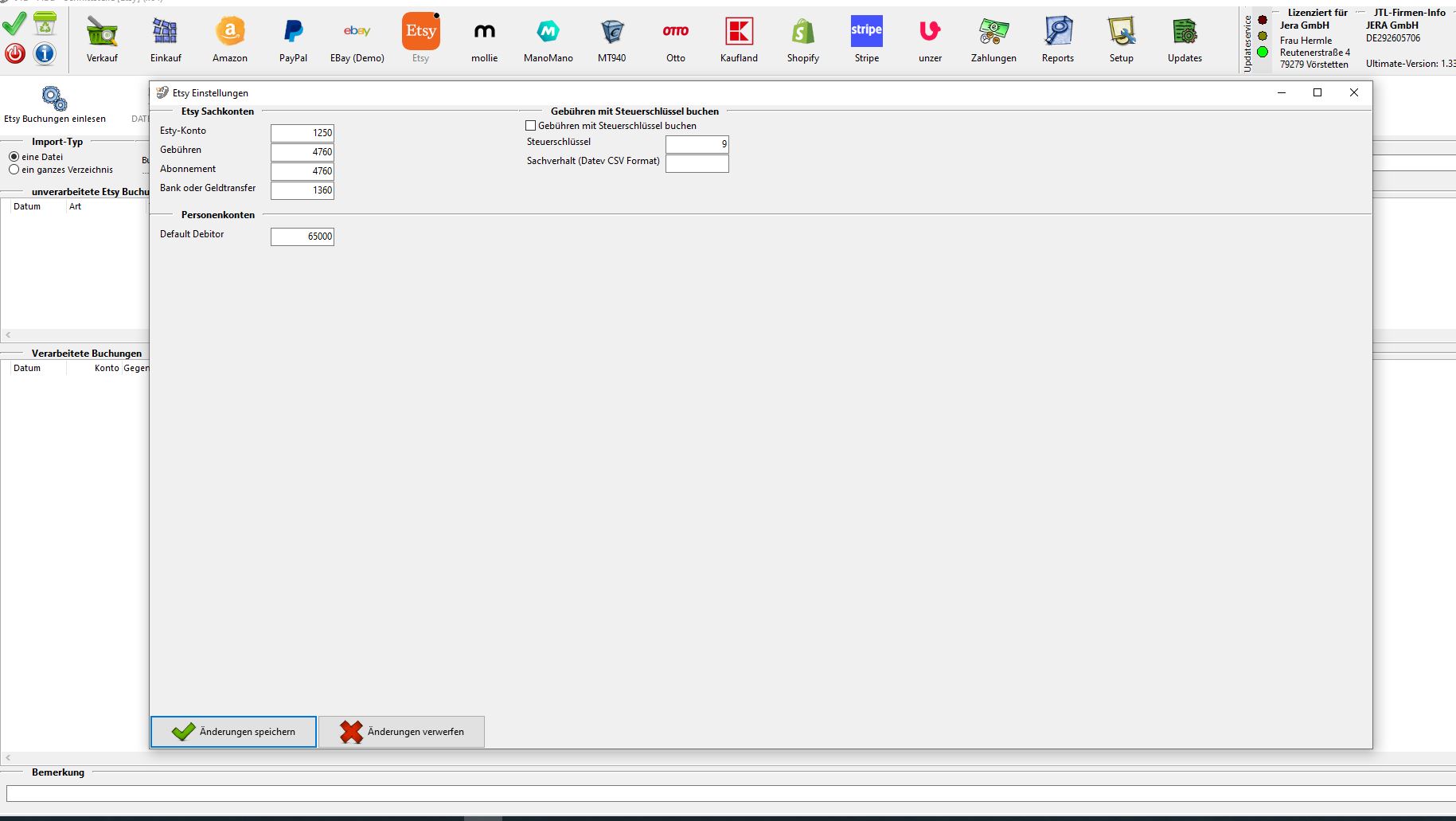Click the Default Debitor input field
This screenshot has height=821, width=1456.
[303, 237]
